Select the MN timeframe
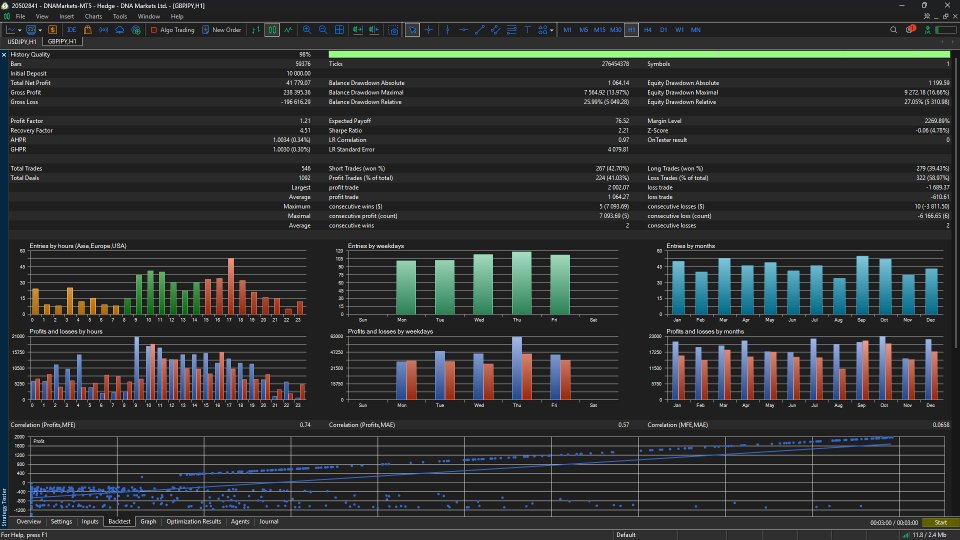960x540 pixels. (x=696, y=30)
